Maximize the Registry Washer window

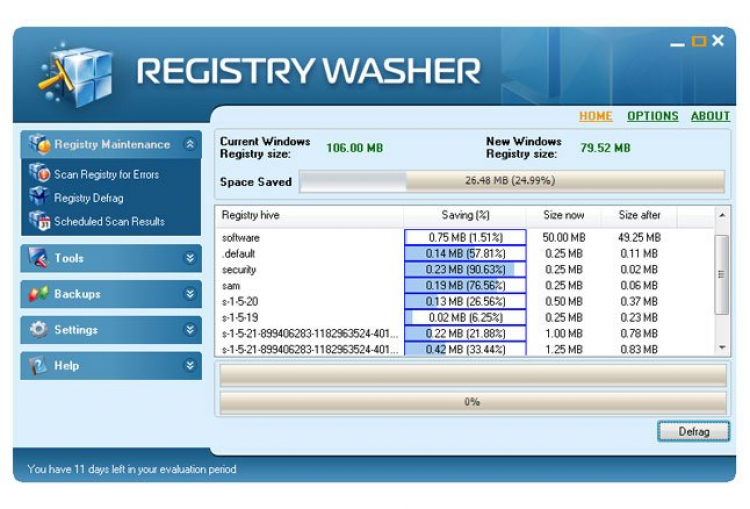(x=699, y=42)
